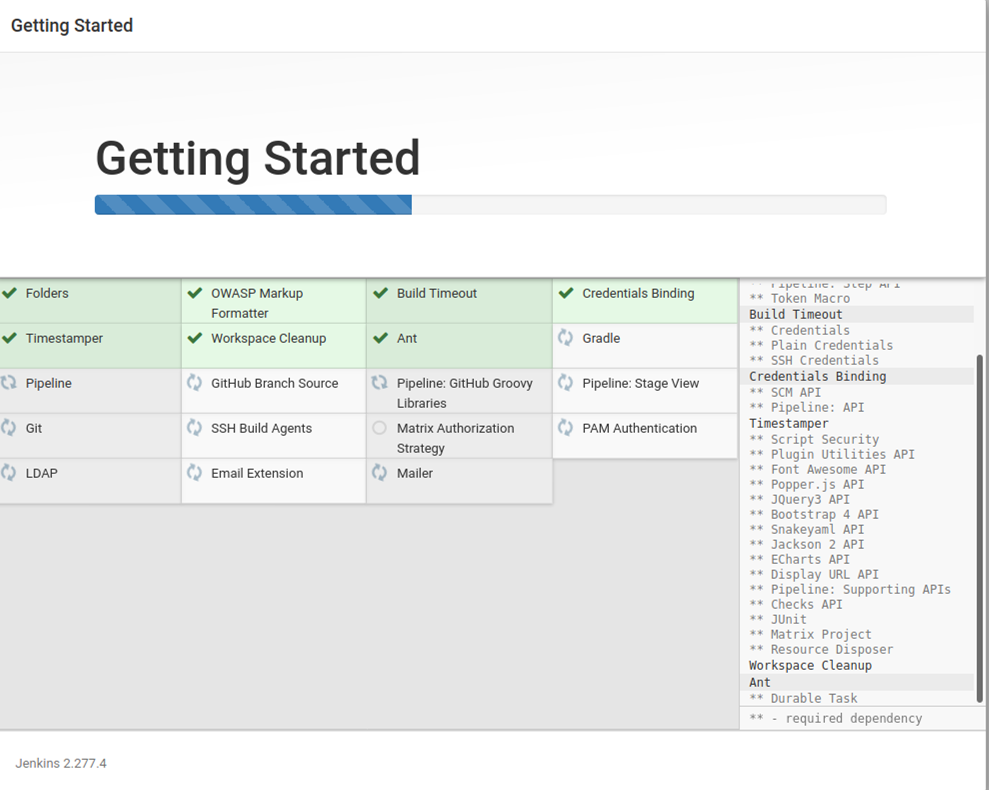This screenshot has width=989, height=790.
Task: Click the Durable Task log line
Action: click(803, 698)
